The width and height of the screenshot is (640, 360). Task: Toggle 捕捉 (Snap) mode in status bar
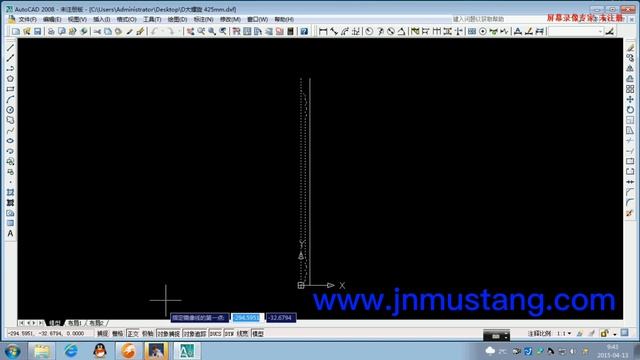pos(102,333)
